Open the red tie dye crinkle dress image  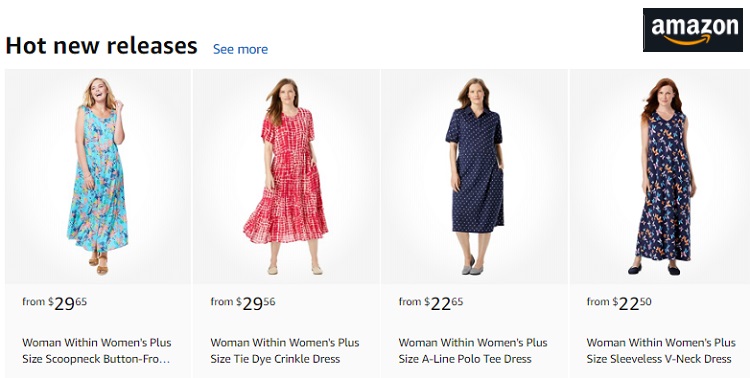286,177
